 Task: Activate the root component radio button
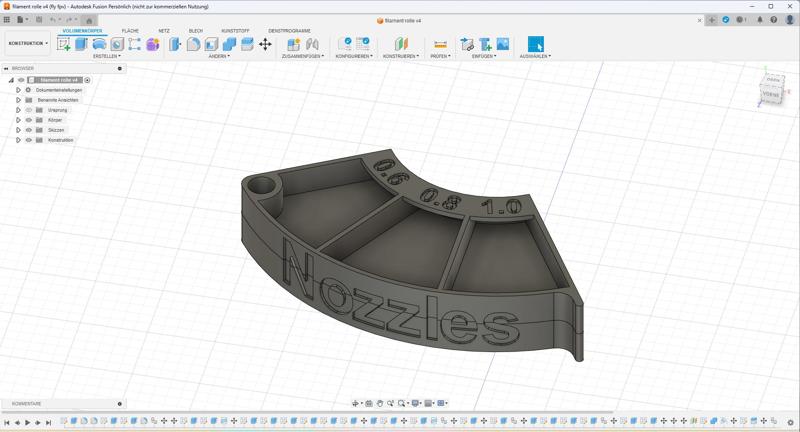(87, 80)
